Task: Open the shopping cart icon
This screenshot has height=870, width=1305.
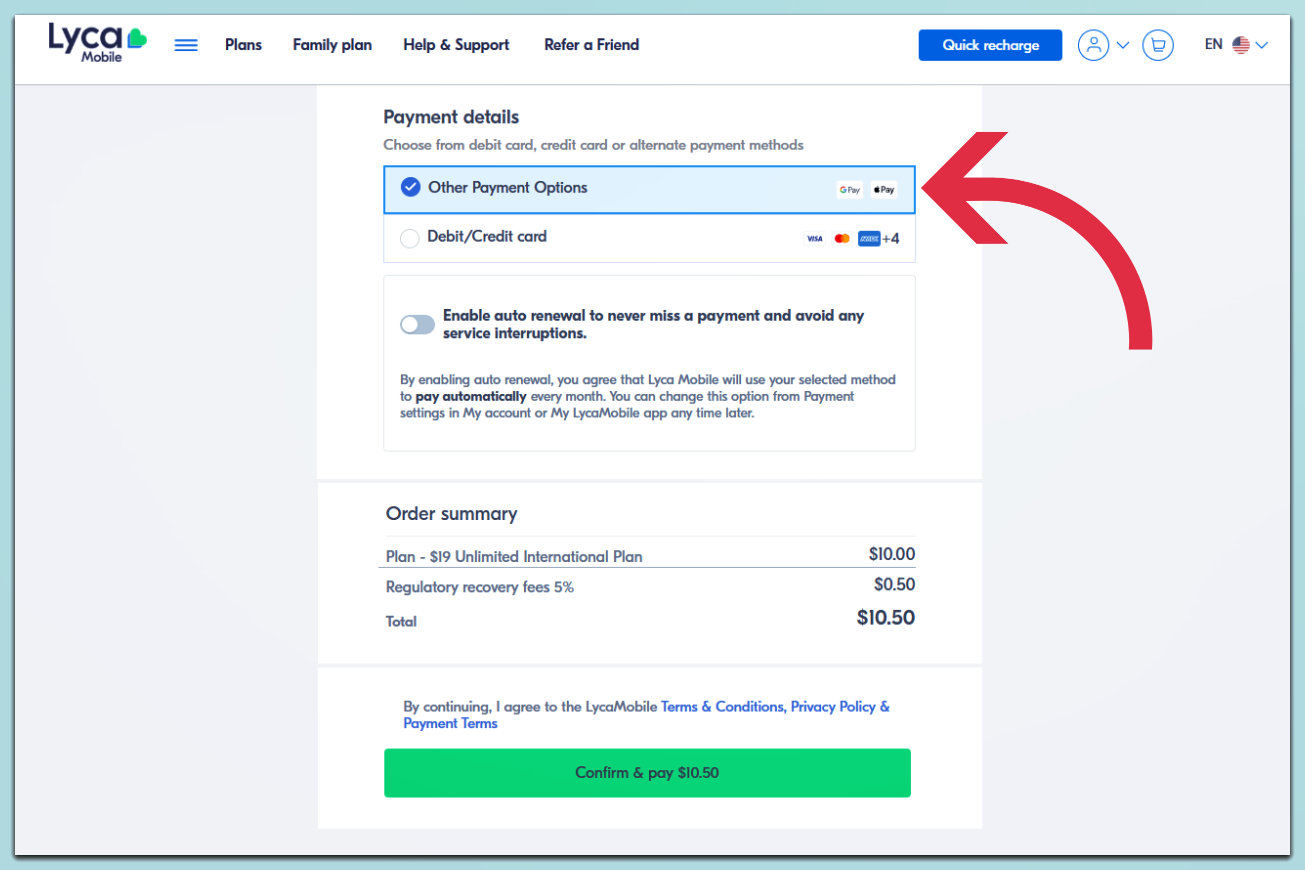Action: (x=1158, y=45)
